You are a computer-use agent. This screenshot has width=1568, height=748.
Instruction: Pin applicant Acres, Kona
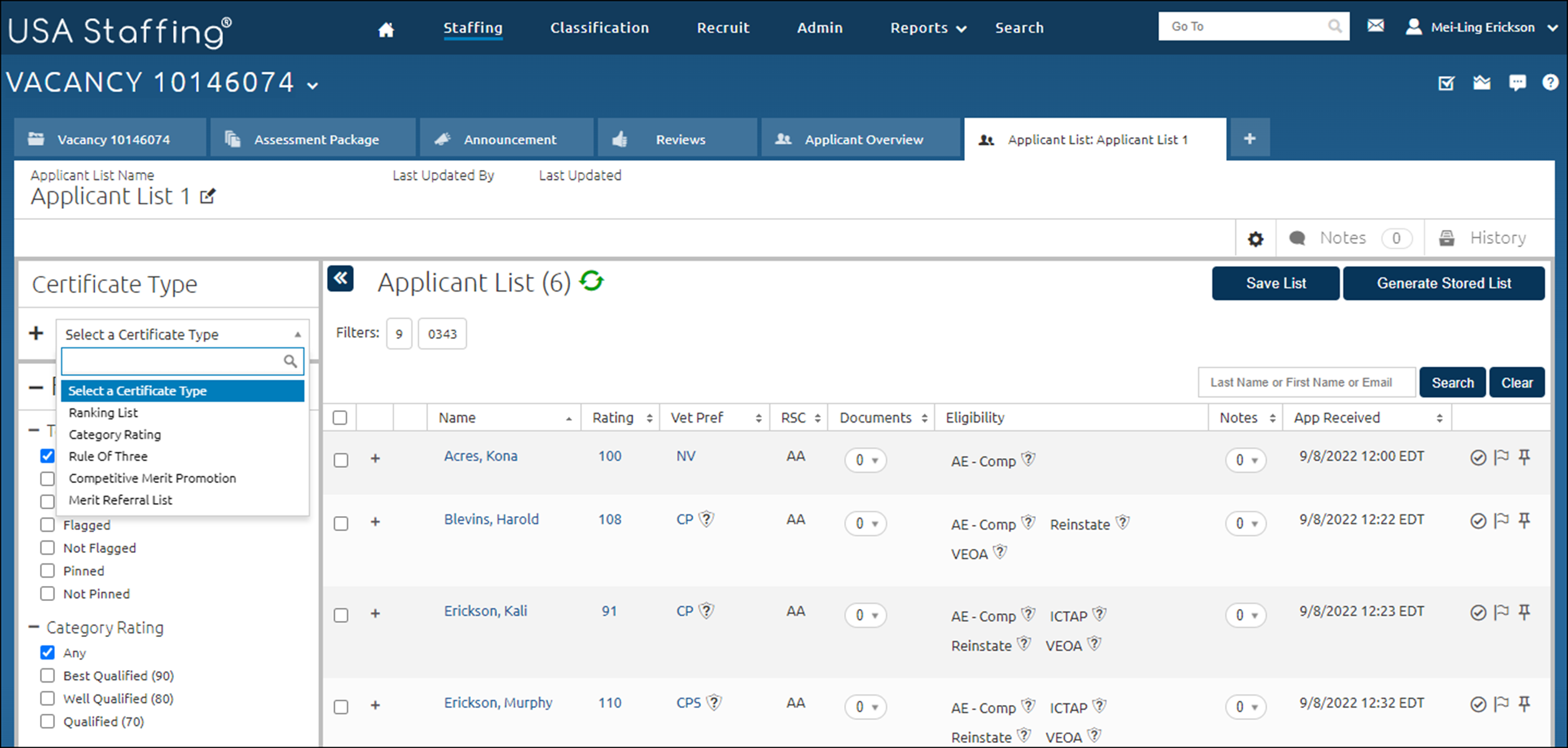click(x=1524, y=458)
